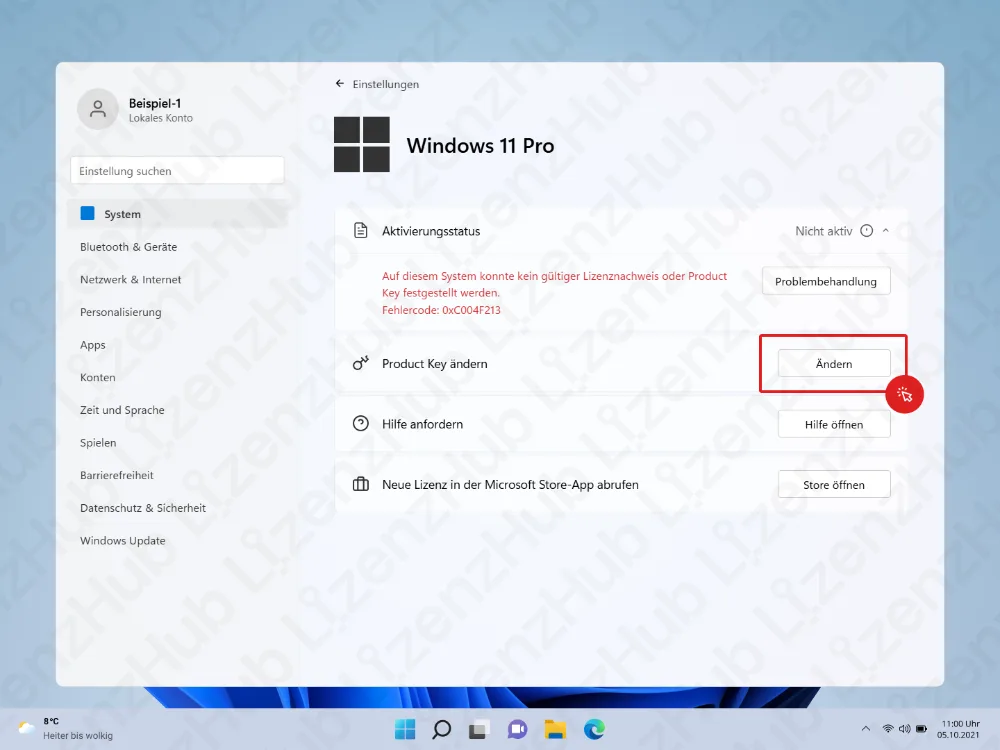Image resolution: width=1000 pixels, height=750 pixels.
Task: Focus the Einstellung suchen search field
Action: (177, 170)
